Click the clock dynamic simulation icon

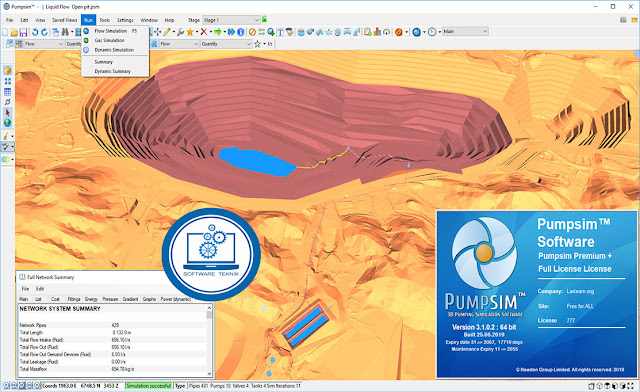click(432, 32)
